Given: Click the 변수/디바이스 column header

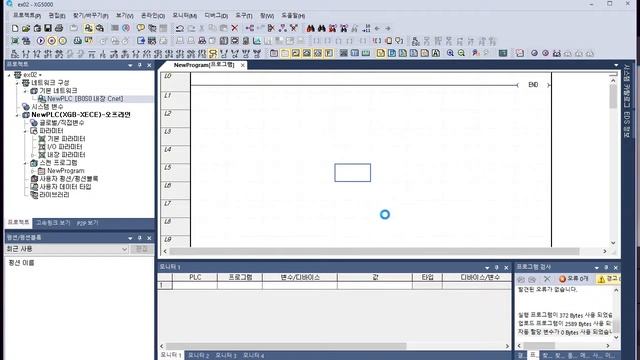Looking at the screenshot, I should pos(300,277).
